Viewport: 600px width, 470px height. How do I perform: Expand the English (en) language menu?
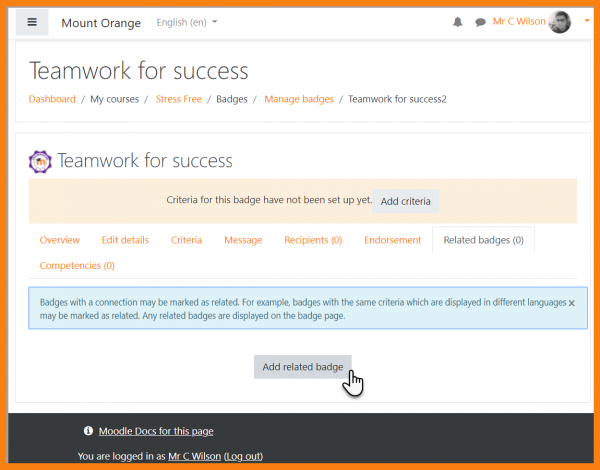[x=187, y=22]
